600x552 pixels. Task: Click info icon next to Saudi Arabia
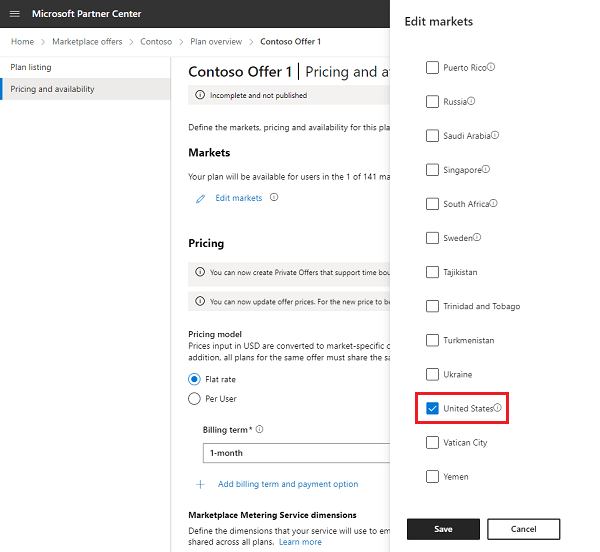[495, 135]
